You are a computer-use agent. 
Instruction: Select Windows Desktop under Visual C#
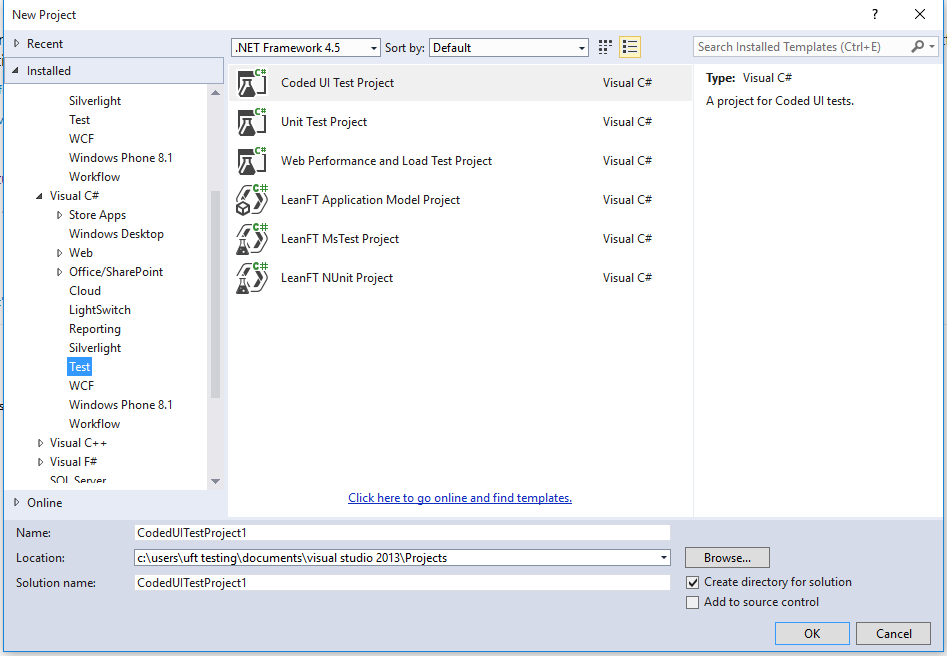click(116, 234)
